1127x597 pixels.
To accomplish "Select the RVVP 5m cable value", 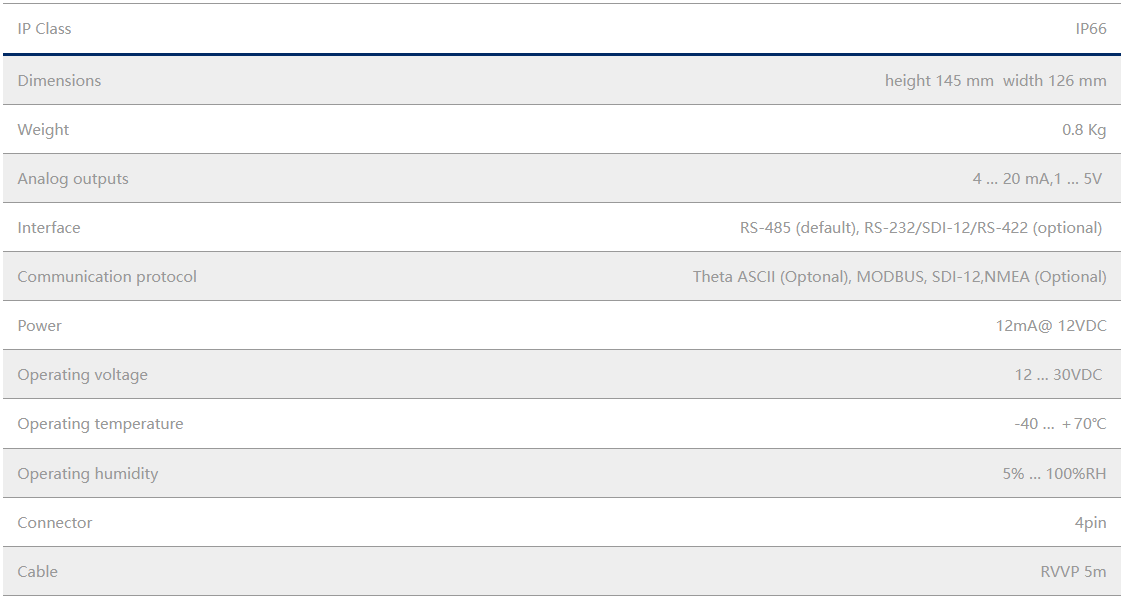I will pyautogui.click(x=1073, y=572).
